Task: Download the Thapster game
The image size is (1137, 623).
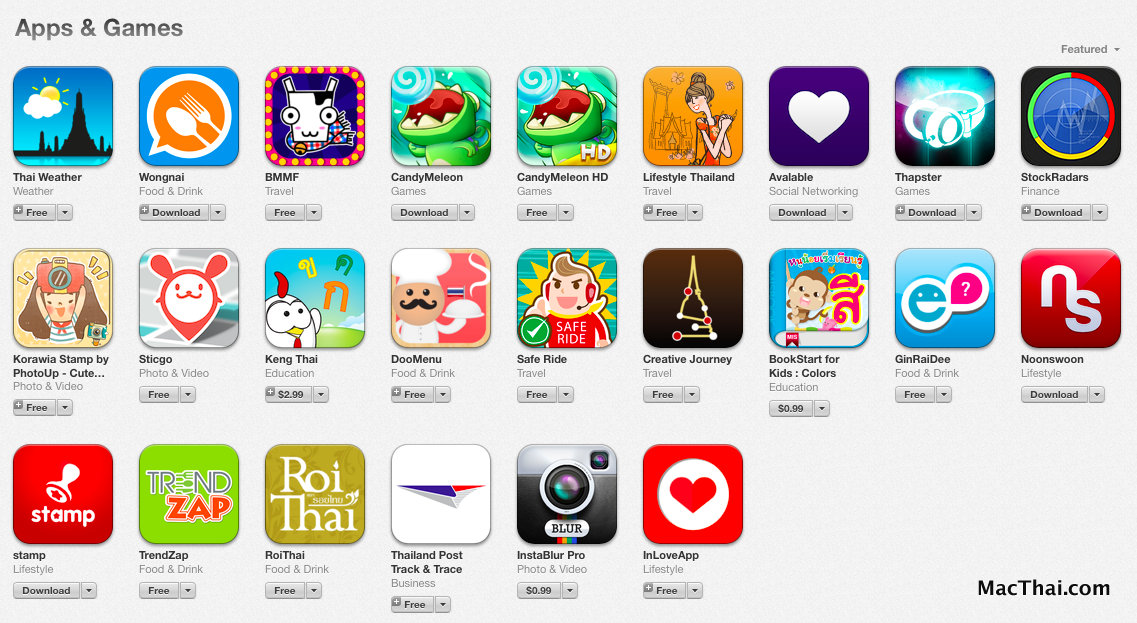Action: (x=931, y=213)
